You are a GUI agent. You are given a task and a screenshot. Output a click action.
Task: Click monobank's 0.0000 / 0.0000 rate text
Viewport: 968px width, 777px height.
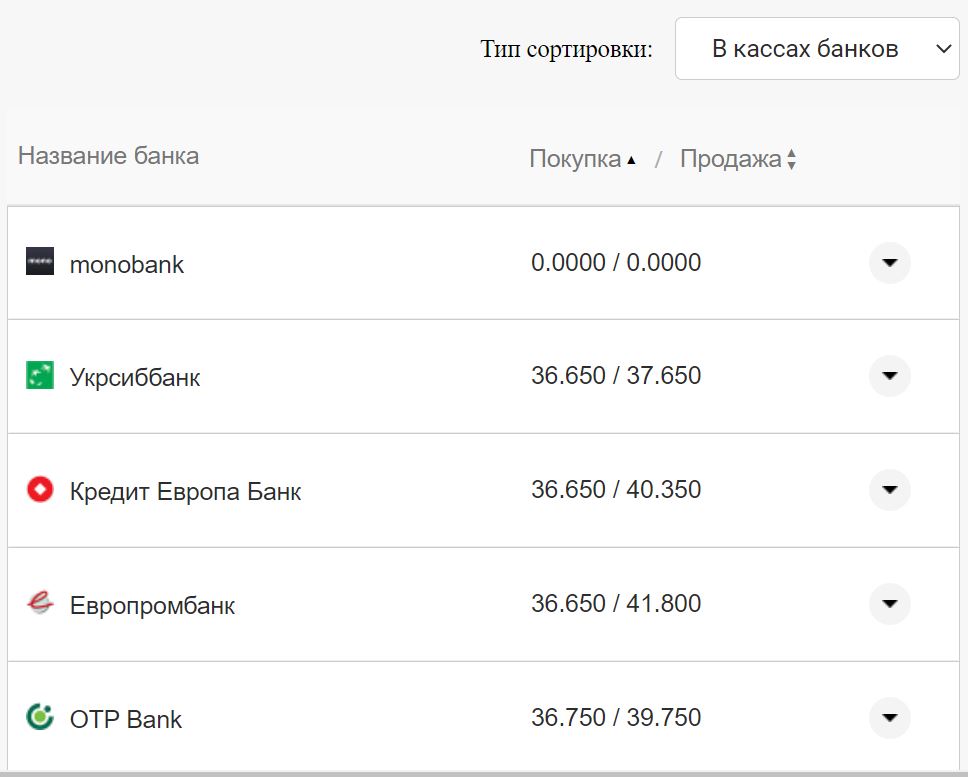(x=617, y=263)
